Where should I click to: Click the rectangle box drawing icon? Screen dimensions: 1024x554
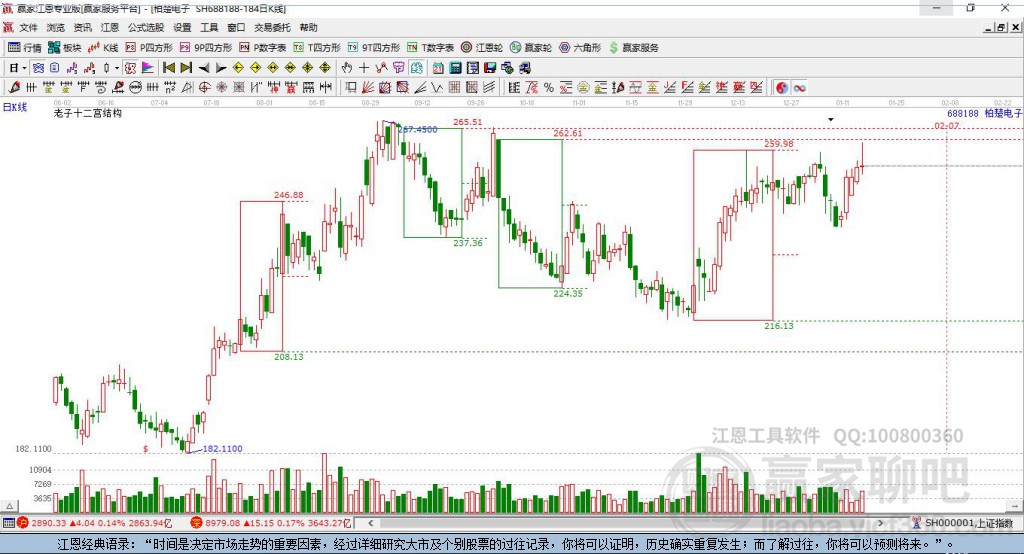351,88
